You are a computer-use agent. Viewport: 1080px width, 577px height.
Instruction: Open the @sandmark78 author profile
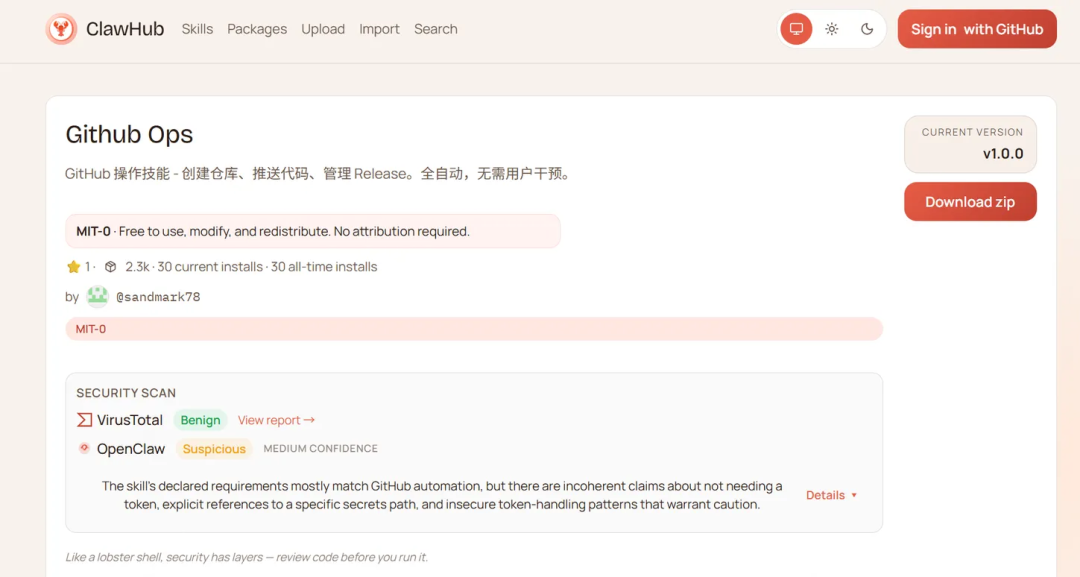[158, 297]
